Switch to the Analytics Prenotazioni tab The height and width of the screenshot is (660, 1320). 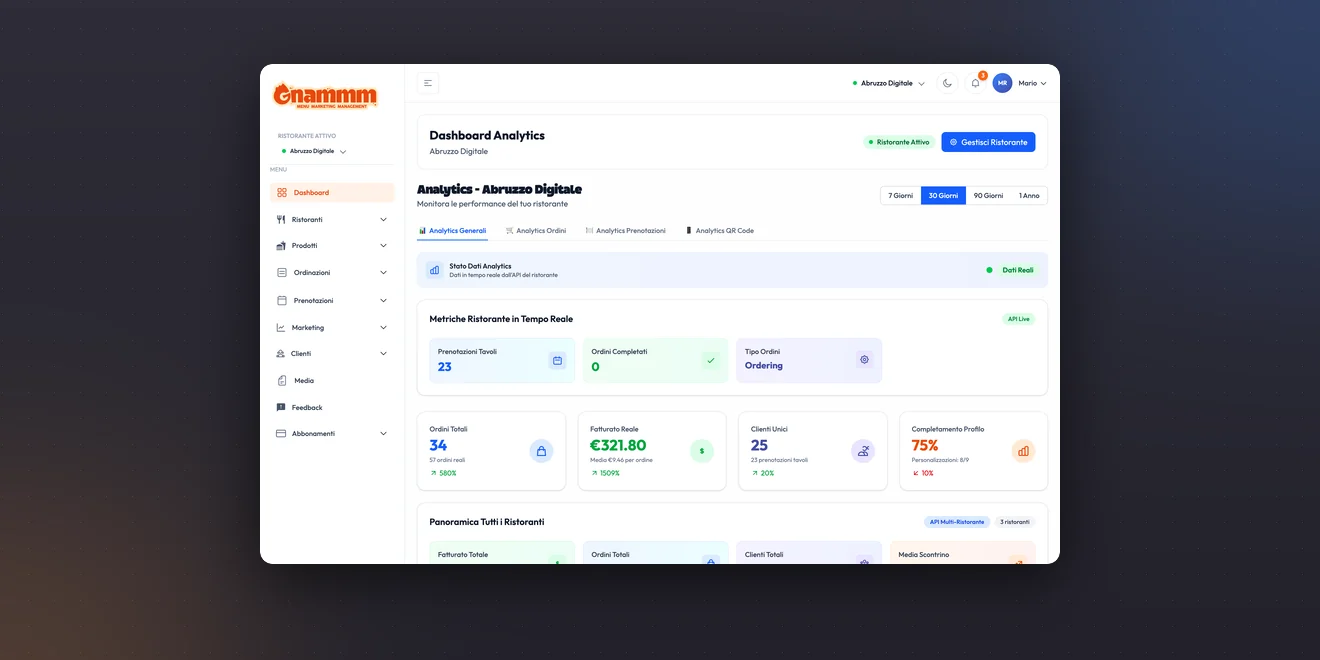pyautogui.click(x=625, y=231)
